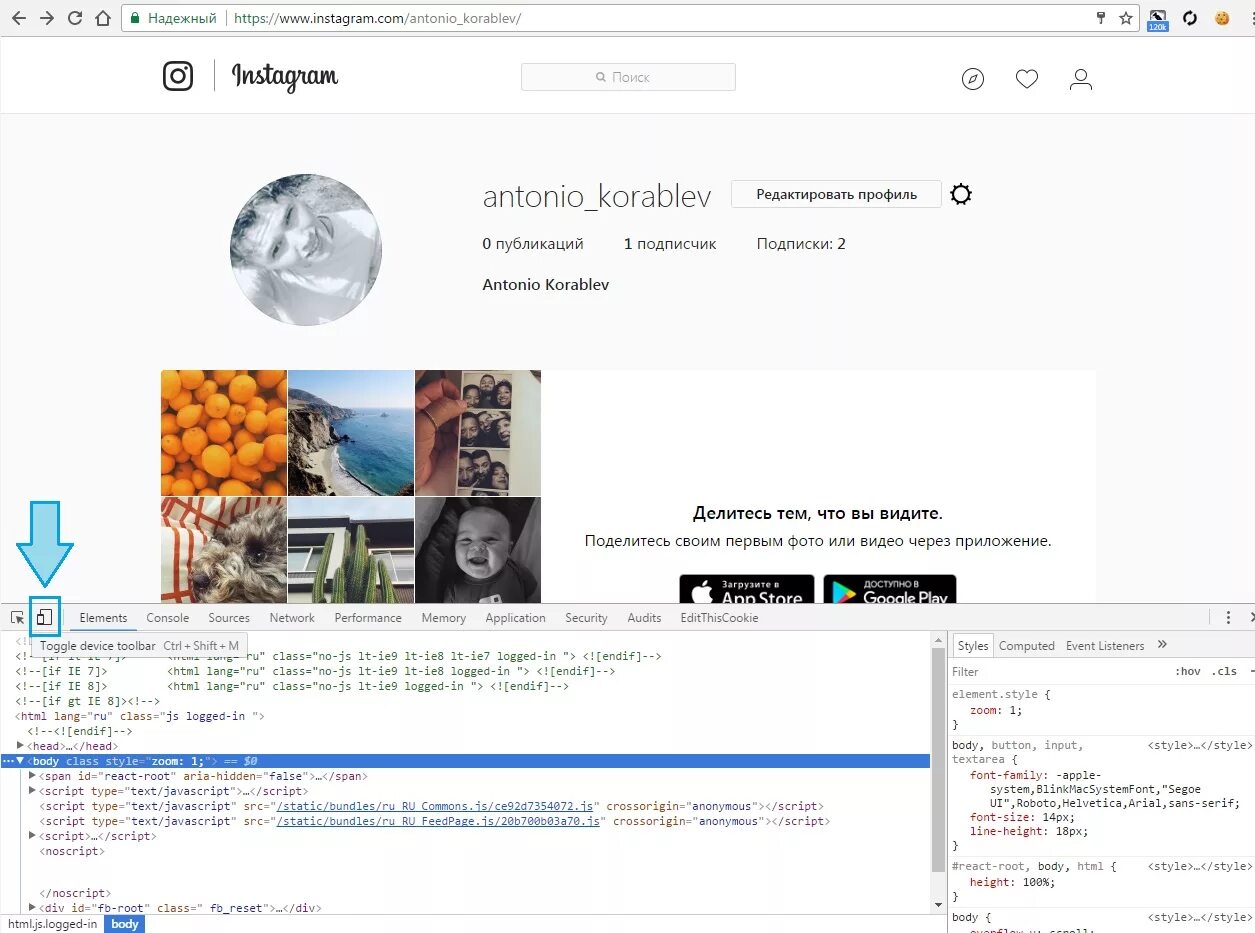The width and height of the screenshot is (1255, 933).
Task: Click the oranges photo thumbnail
Action: pyautogui.click(x=224, y=433)
